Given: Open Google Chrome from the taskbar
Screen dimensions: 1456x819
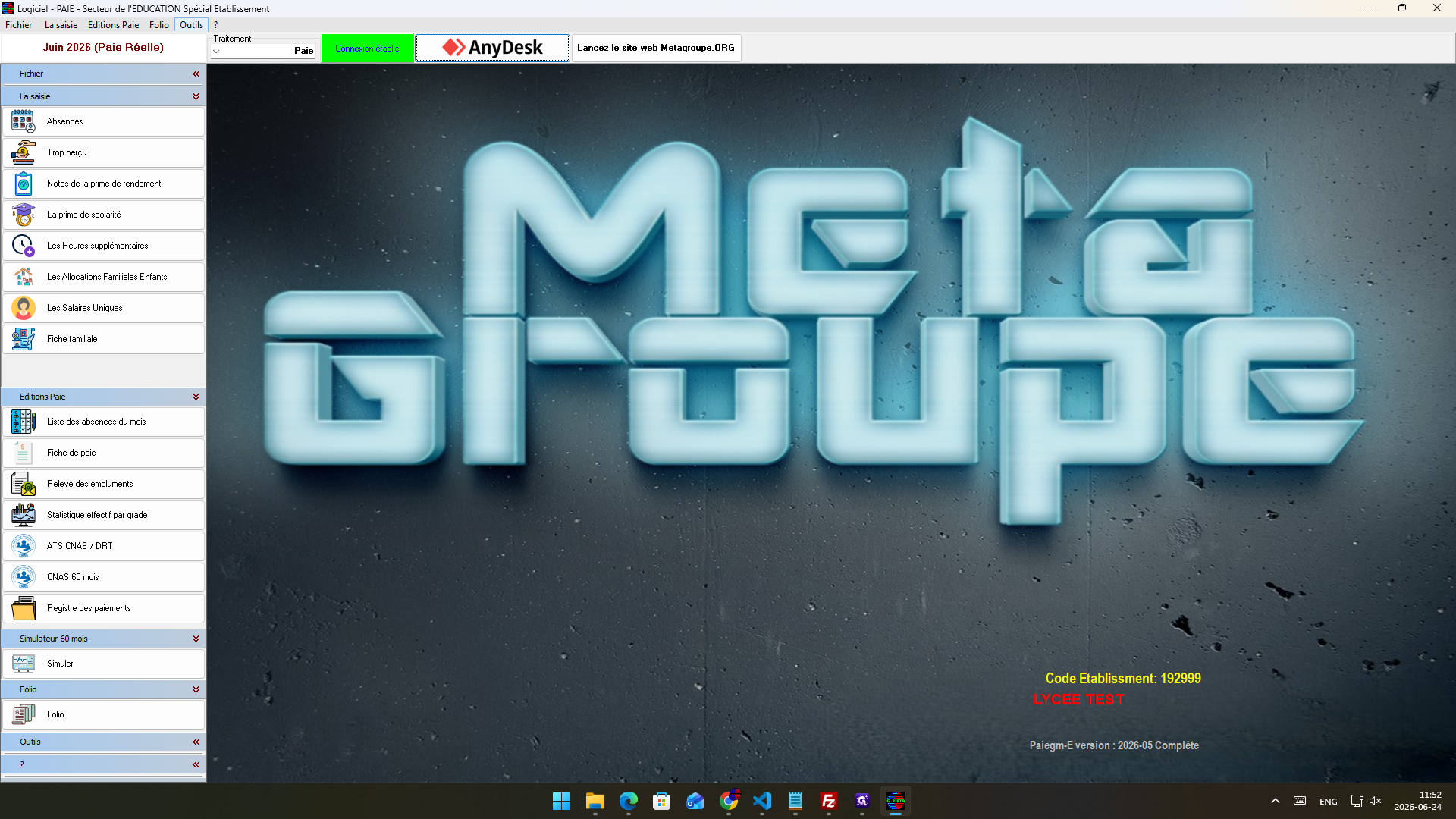Looking at the screenshot, I should (x=729, y=801).
